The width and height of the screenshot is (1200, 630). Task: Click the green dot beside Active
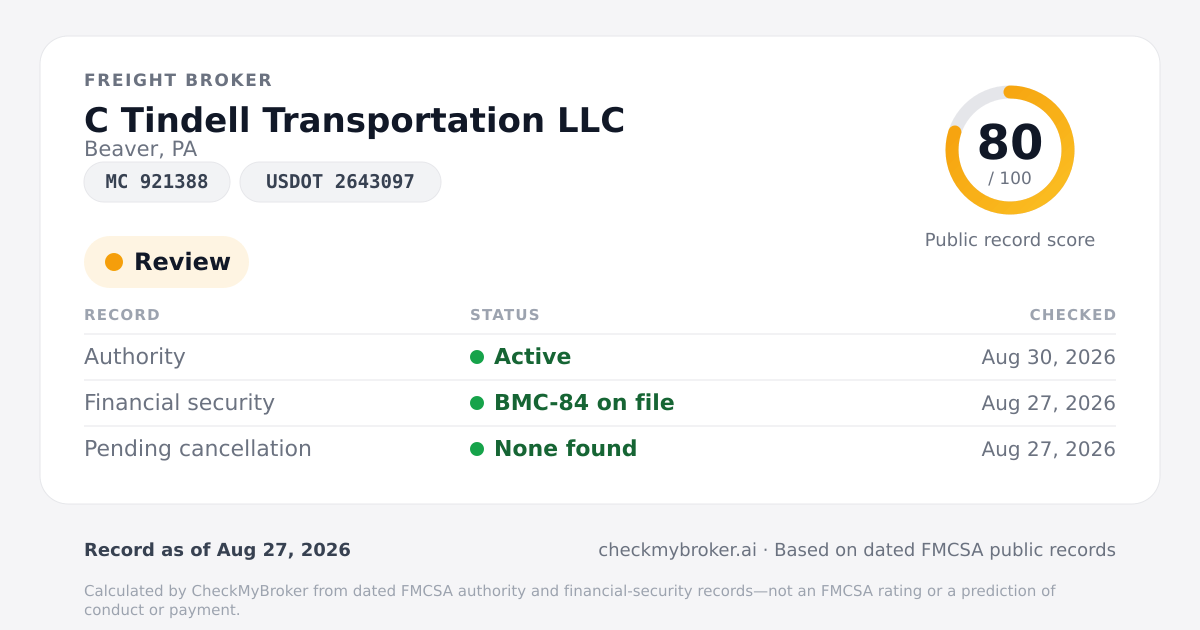click(477, 357)
